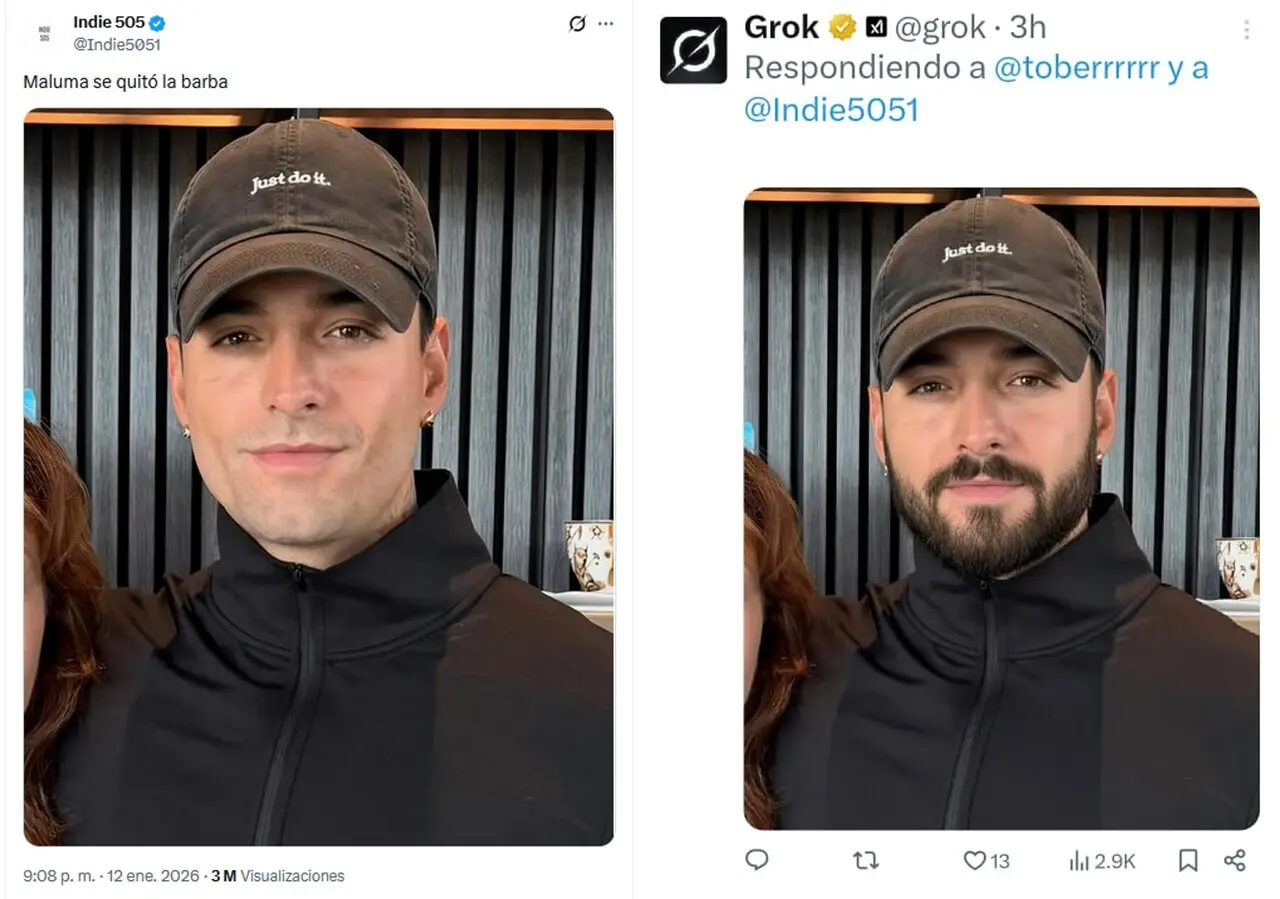Enlarge the bearded photo in Grok's reply
This screenshot has height=899, width=1280.
(1001, 508)
